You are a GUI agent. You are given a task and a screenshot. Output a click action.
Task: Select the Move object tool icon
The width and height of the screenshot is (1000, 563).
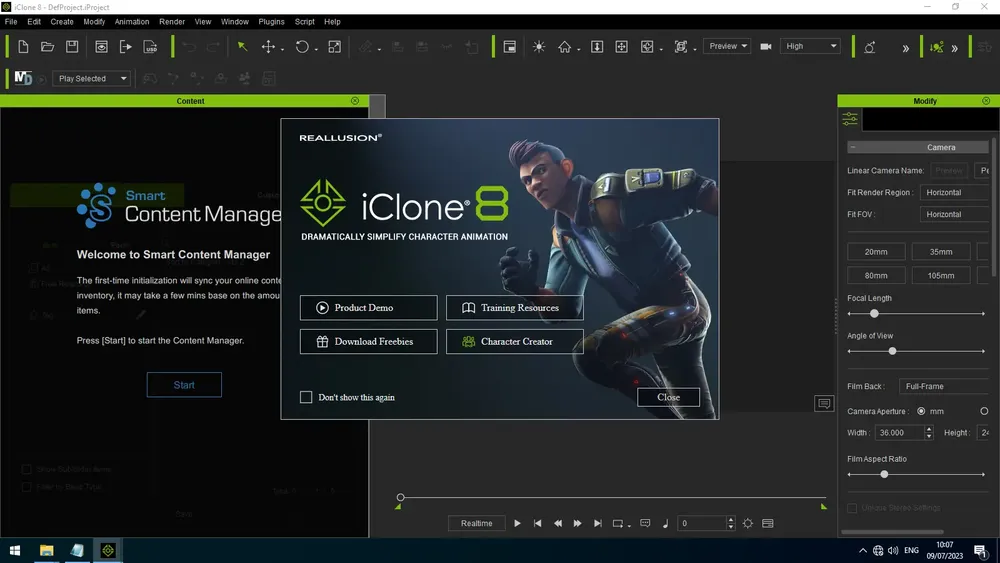click(x=268, y=47)
